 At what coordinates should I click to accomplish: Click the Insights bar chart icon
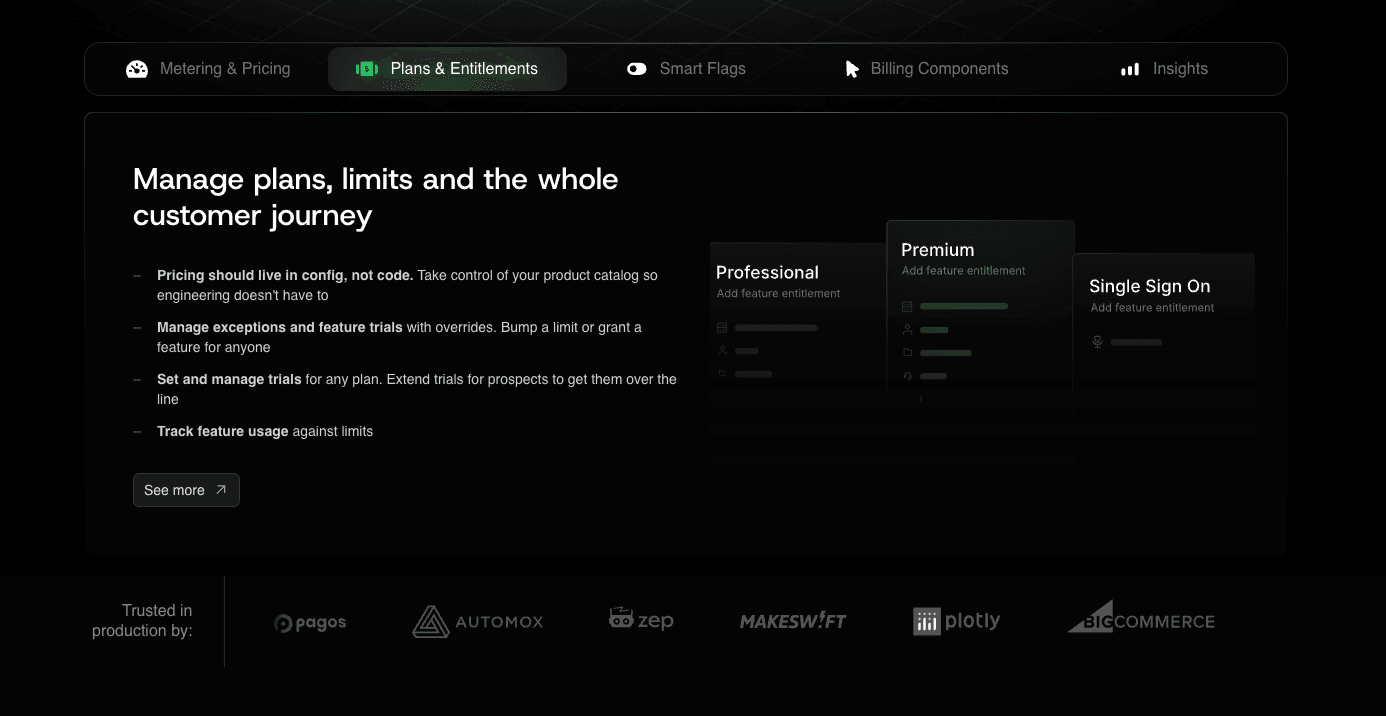click(1130, 69)
